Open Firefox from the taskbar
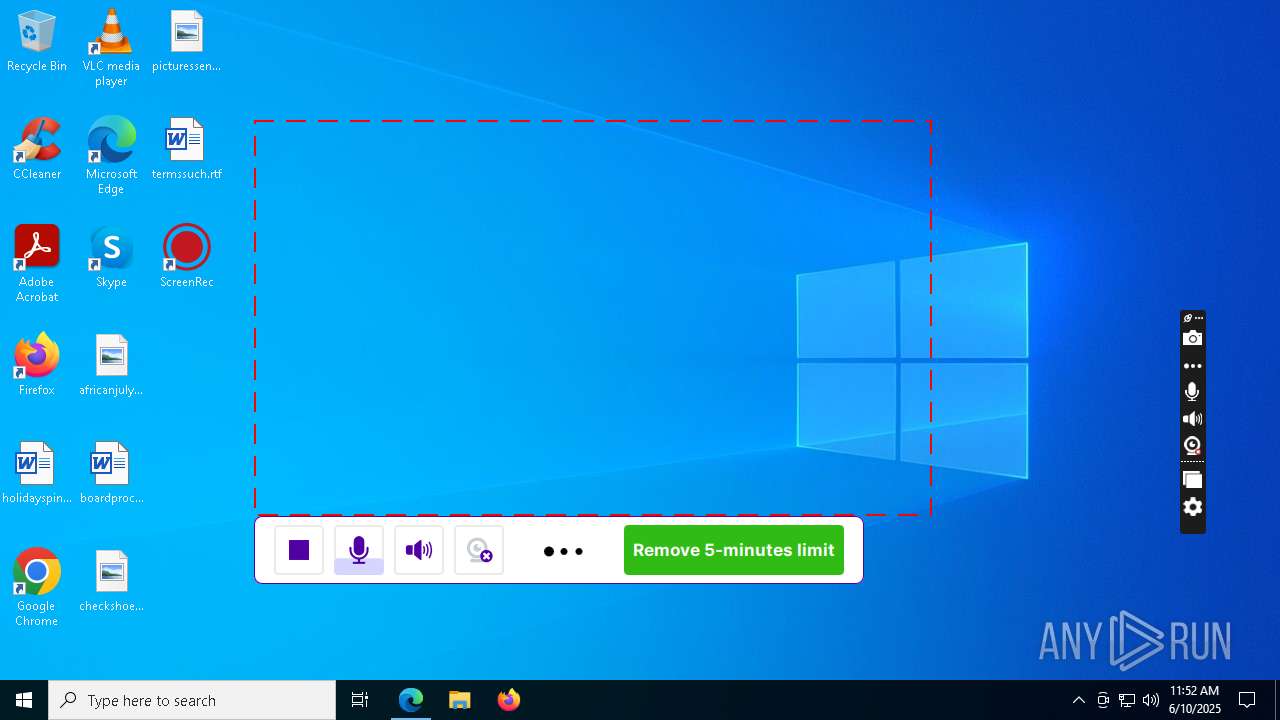Viewport: 1280px width, 720px height. (x=508, y=700)
